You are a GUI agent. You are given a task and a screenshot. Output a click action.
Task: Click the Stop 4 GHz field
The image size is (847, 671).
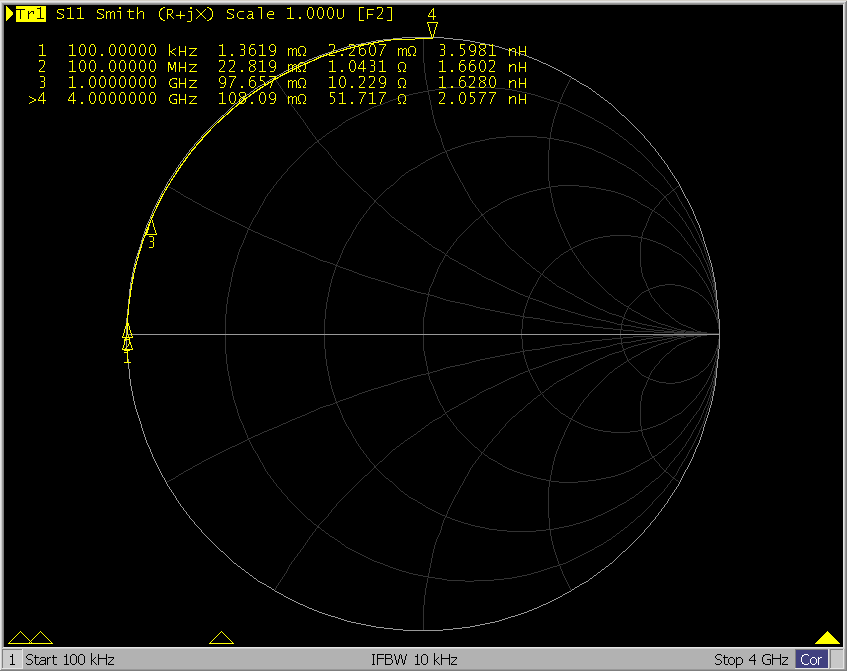(752, 660)
